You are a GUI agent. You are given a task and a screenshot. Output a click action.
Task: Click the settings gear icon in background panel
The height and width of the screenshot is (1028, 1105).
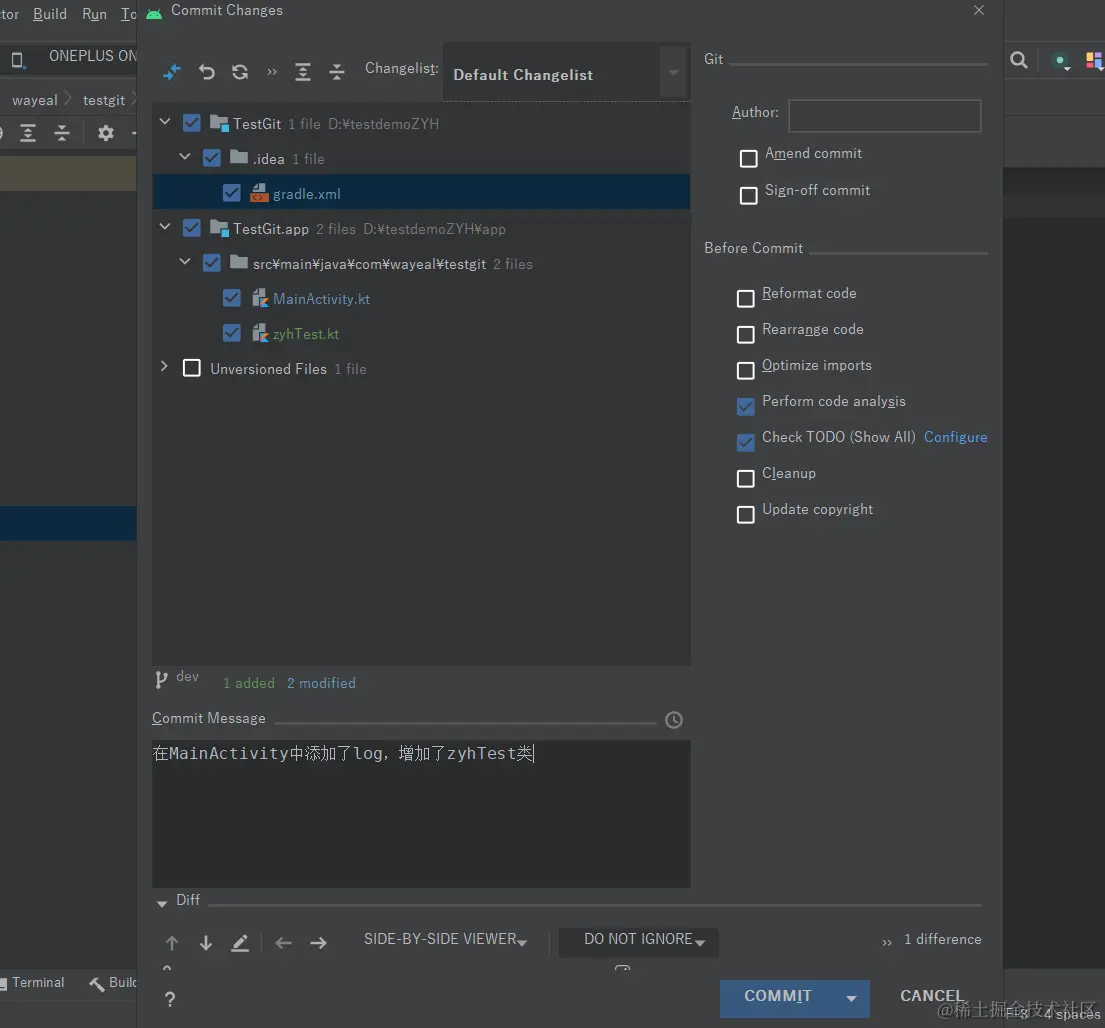[106, 132]
